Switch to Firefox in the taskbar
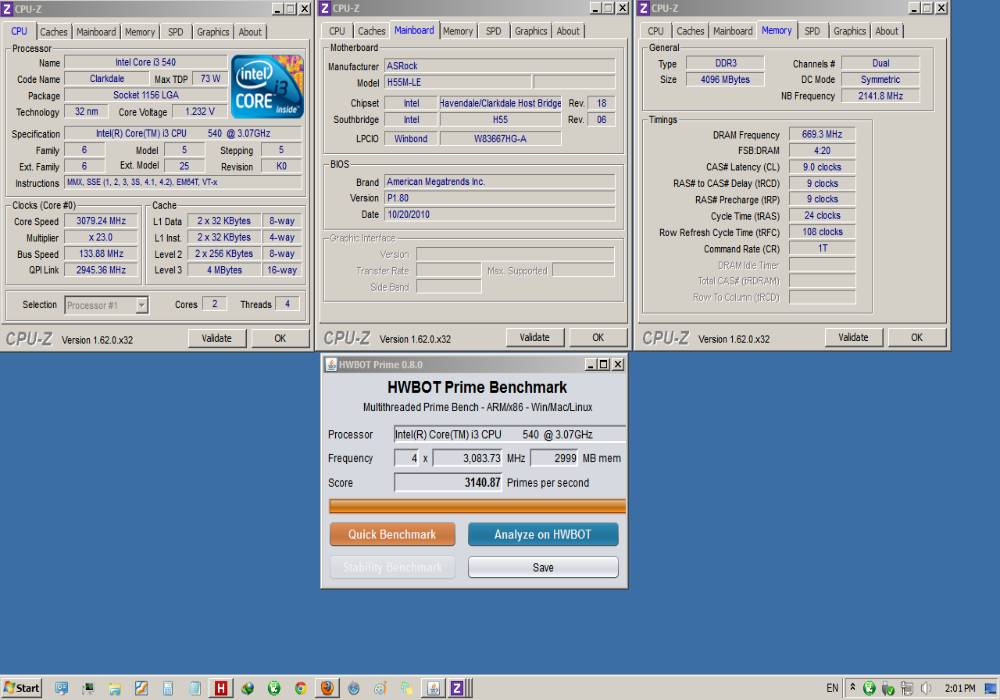1000x700 pixels. pyautogui.click(x=327, y=688)
